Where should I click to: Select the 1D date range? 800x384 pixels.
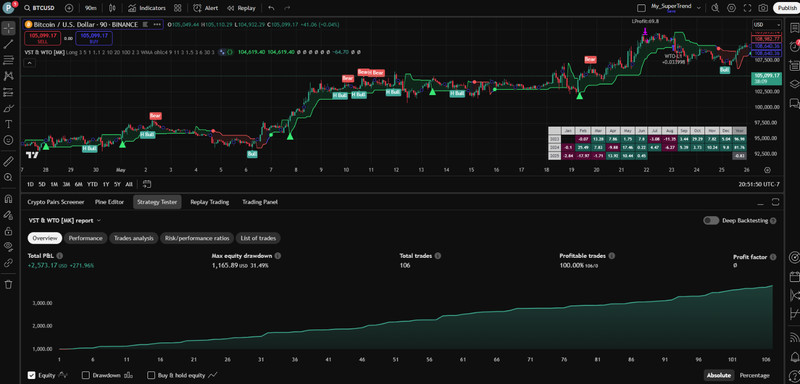point(30,185)
